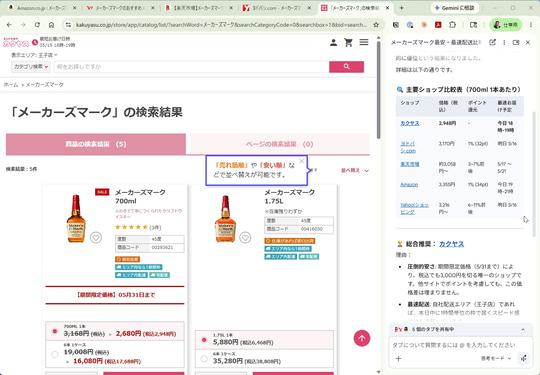Favorite the 1.75L product with heart icon

point(245,238)
